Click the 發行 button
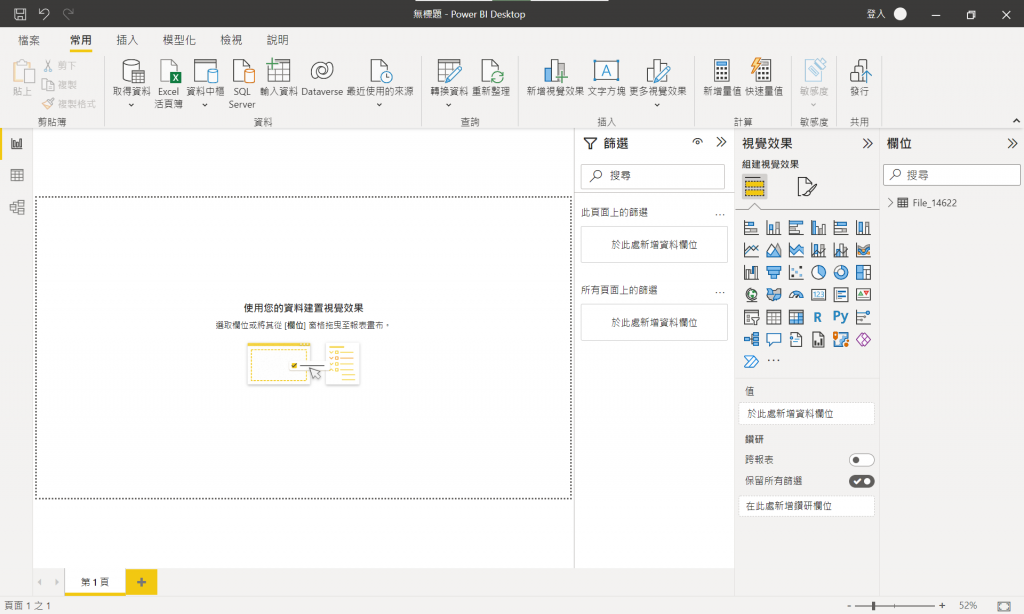The height and width of the screenshot is (614, 1024). (859, 77)
